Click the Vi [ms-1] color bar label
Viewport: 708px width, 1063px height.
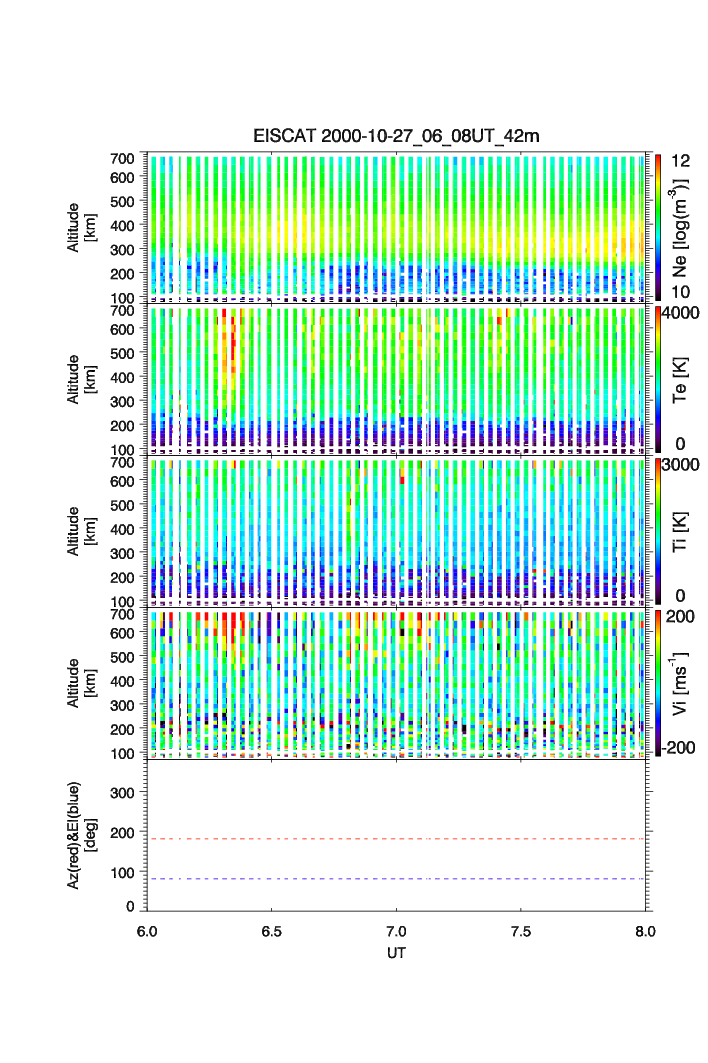[685, 681]
